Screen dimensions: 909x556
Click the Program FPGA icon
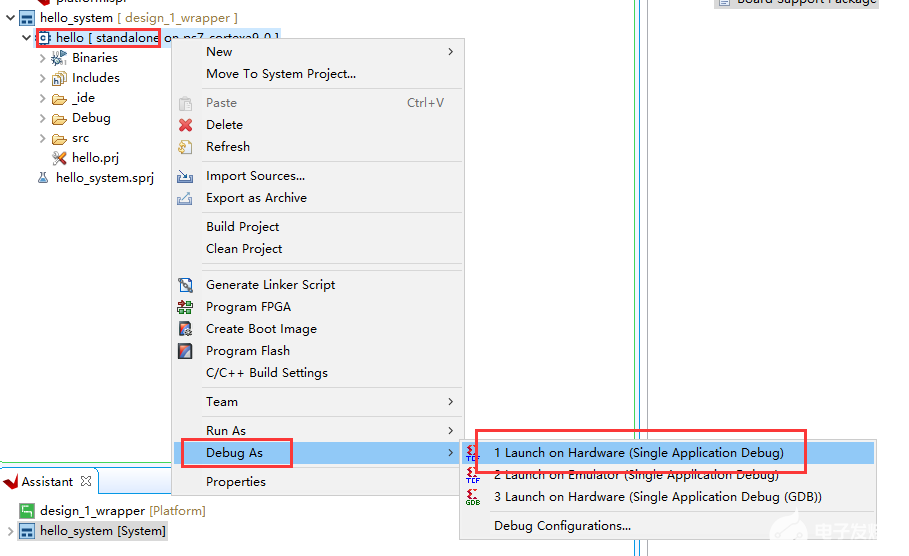point(185,307)
